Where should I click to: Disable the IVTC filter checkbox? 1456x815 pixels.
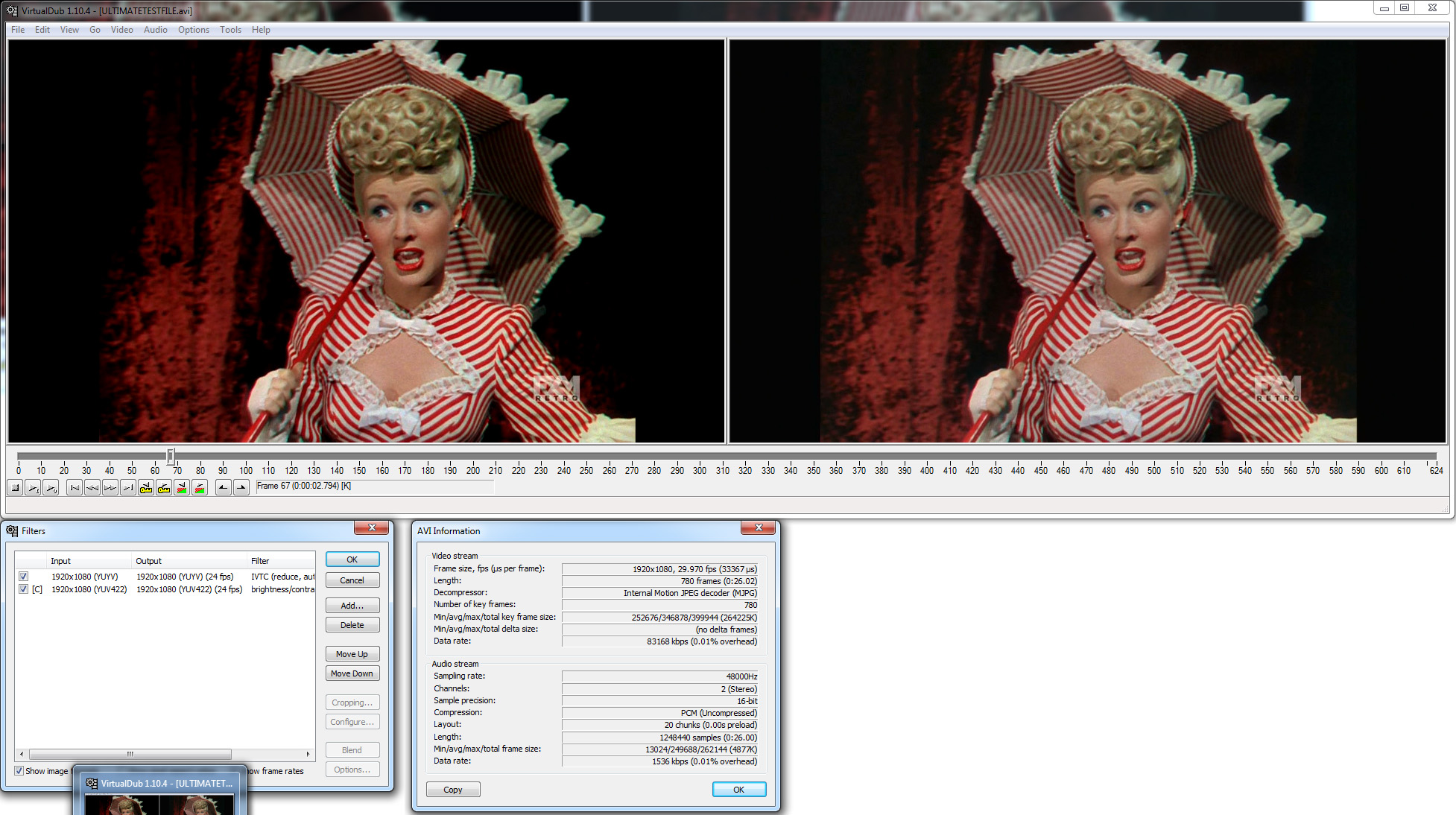click(x=24, y=577)
